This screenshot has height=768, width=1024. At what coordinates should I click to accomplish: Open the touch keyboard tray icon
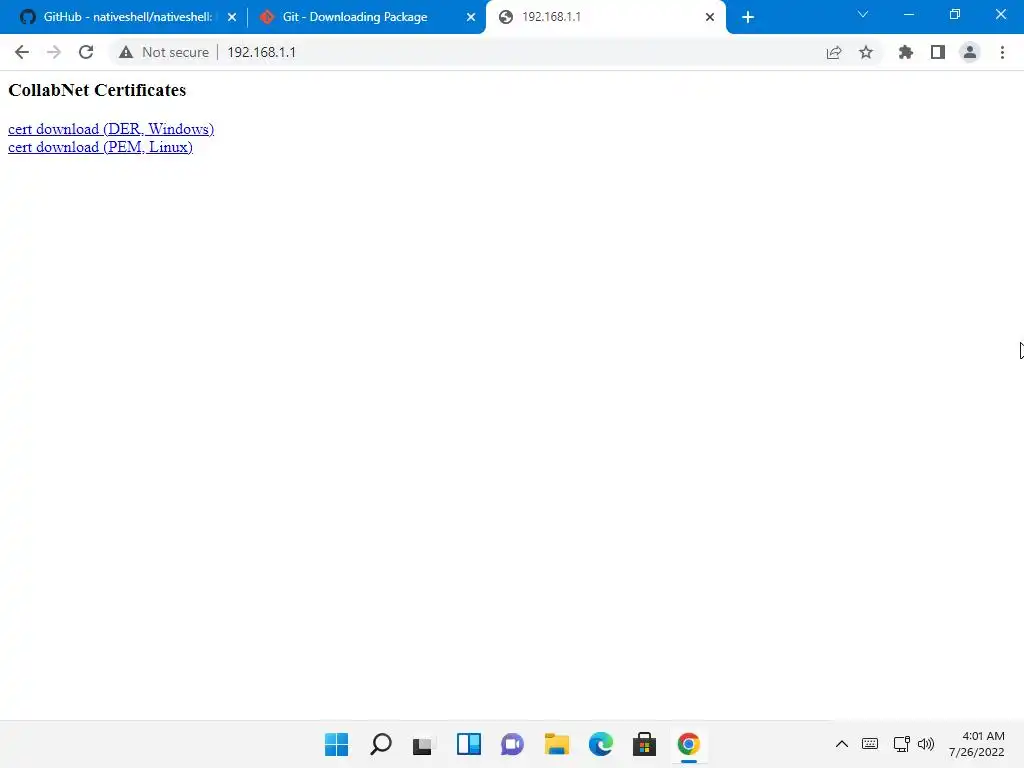(x=870, y=744)
